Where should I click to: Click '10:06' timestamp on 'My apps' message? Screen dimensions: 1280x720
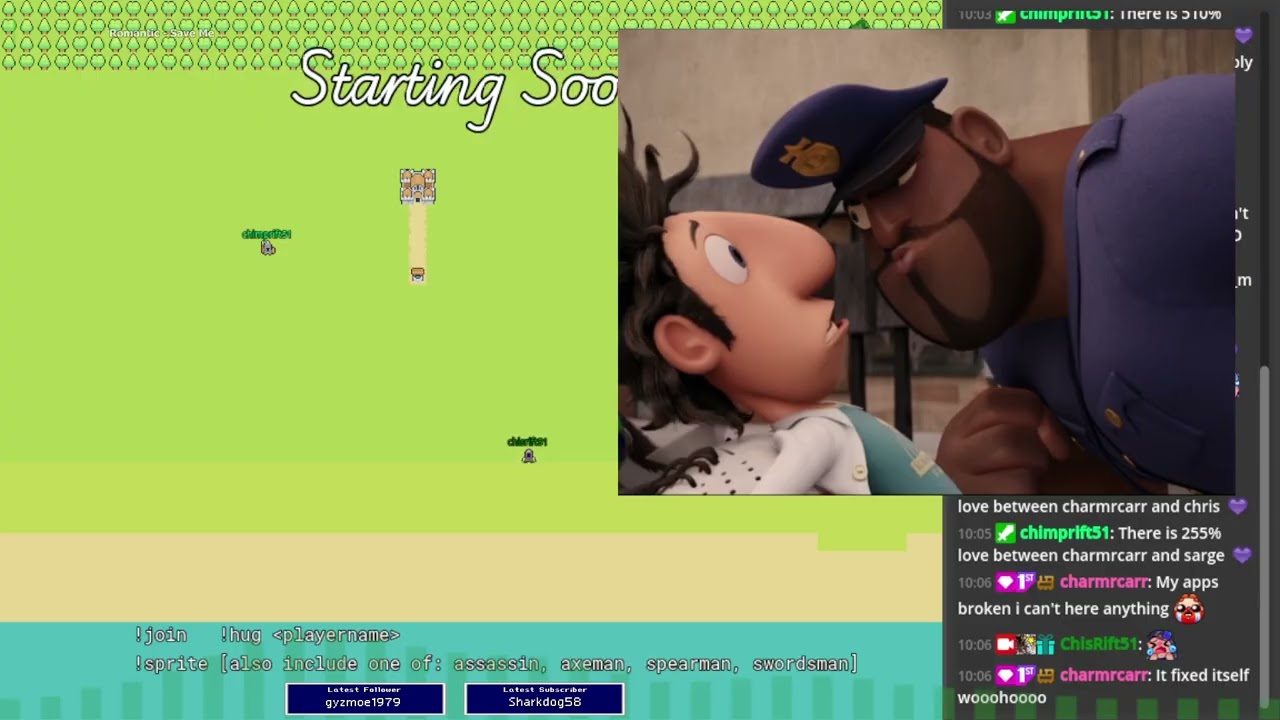(974, 583)
